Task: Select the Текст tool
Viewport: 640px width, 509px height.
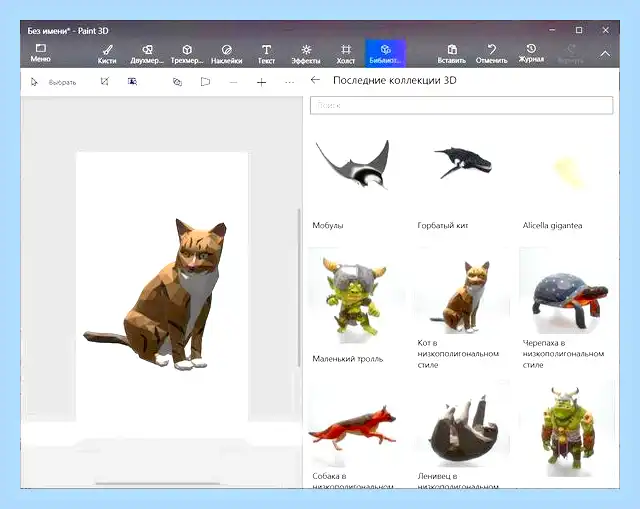Action: tap(266, 54)
